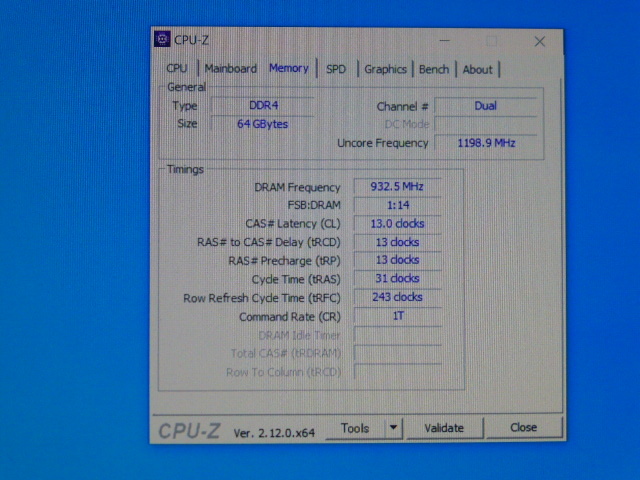Click the Uncore Frequency 1198.9 MHz value
Image resolution: width=640 pixels, height=480 pixels.
(486, 143)
